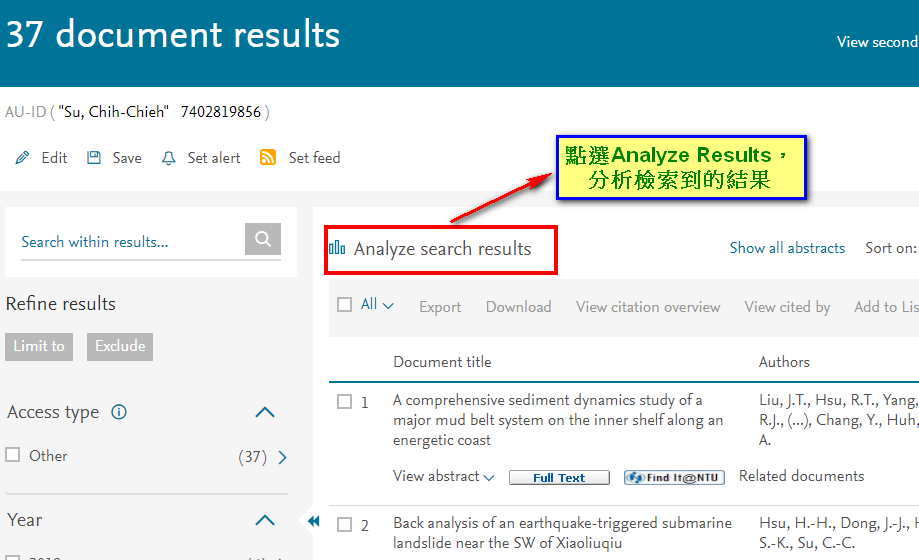Click the Edit pencil icon
Viewport: 919px width, 560px height.
click(22, 158)
